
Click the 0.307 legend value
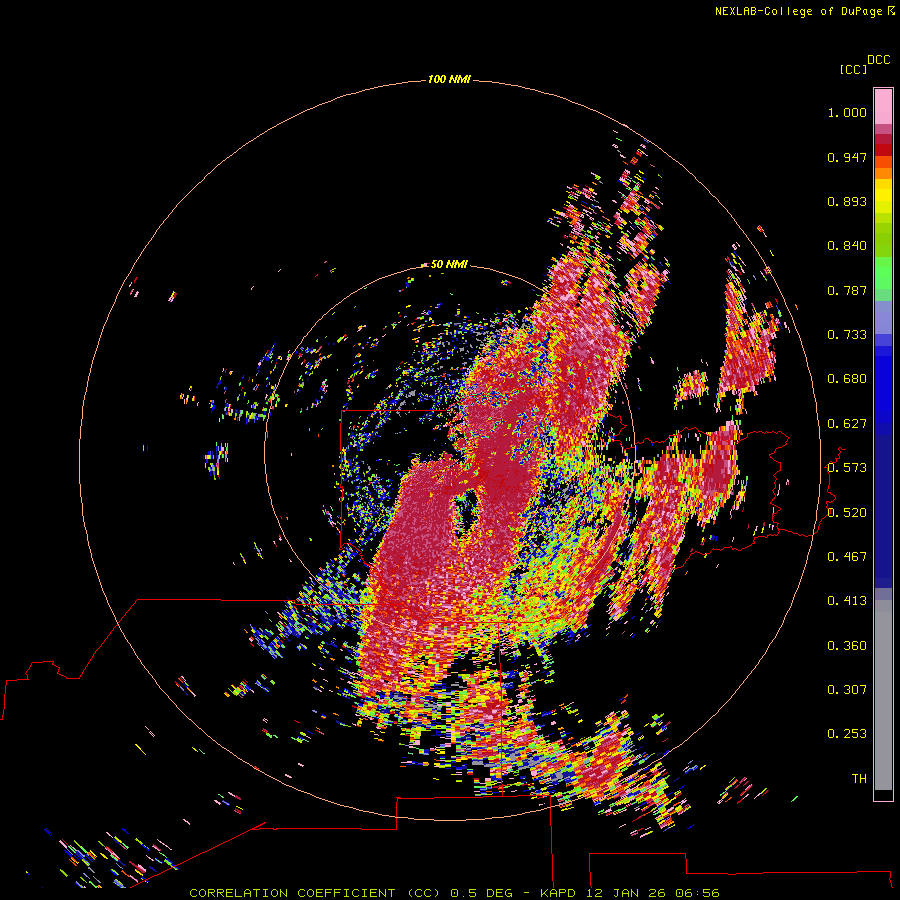coord(847,690)
